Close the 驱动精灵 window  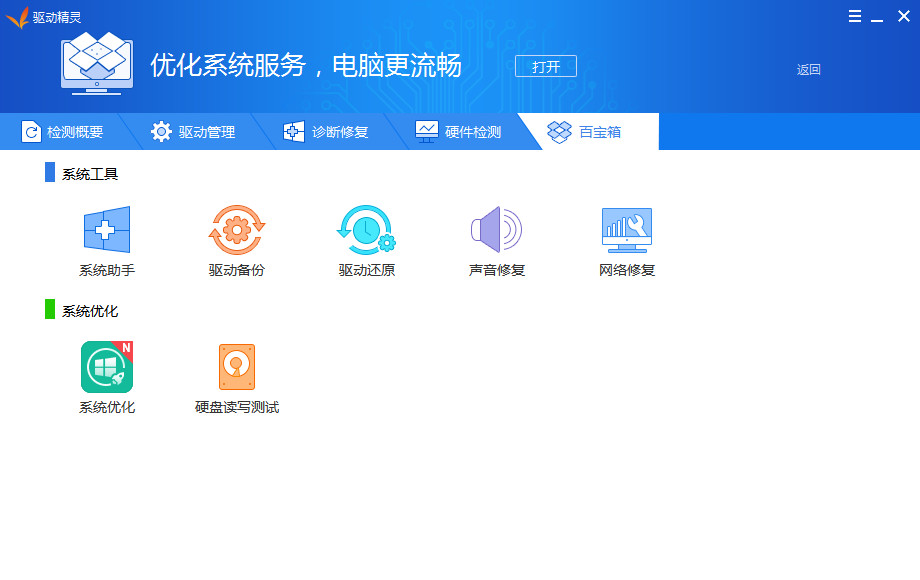point(904,16)
